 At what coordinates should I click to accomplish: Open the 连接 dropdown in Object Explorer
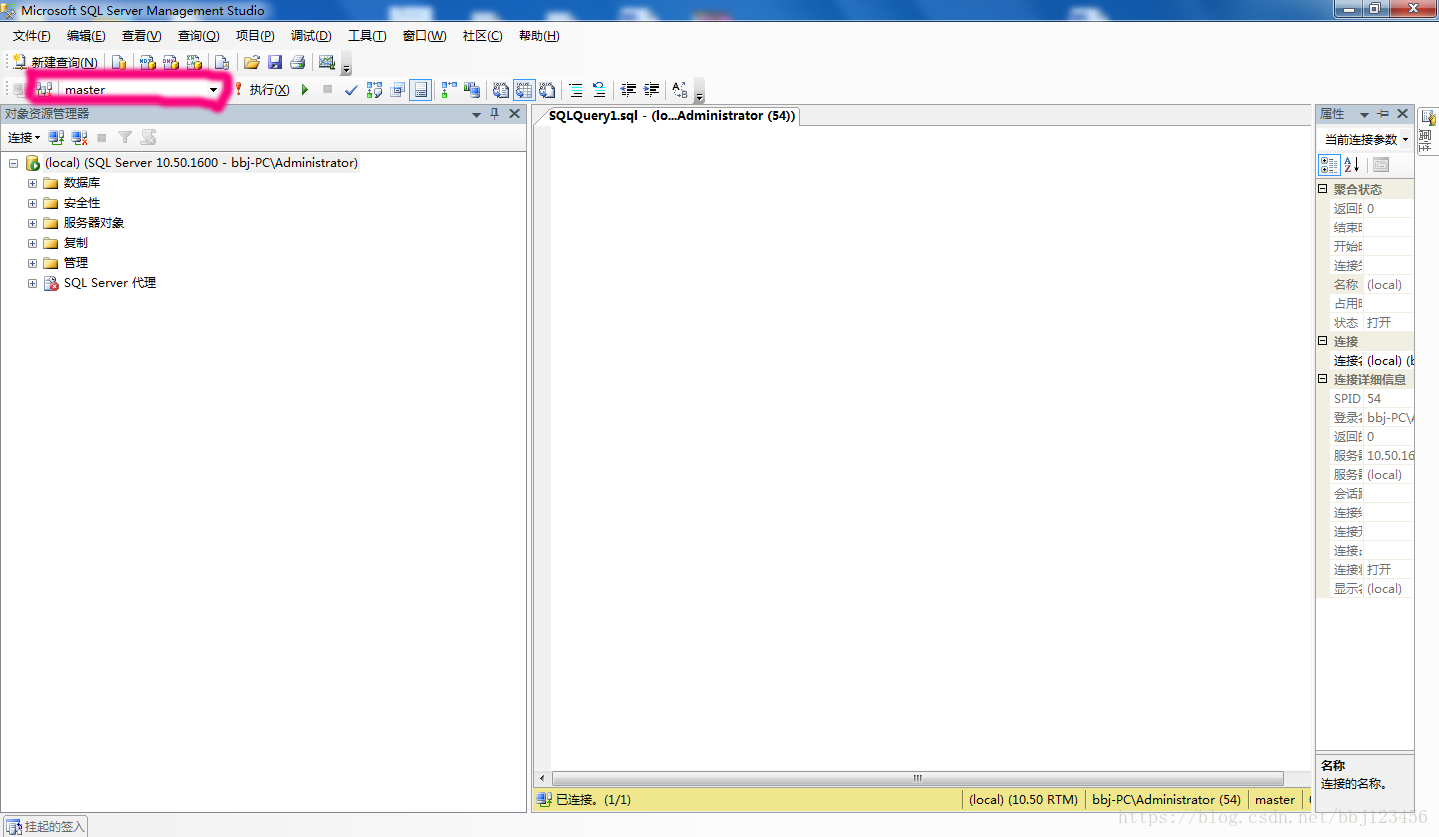[x=24, y=137]
